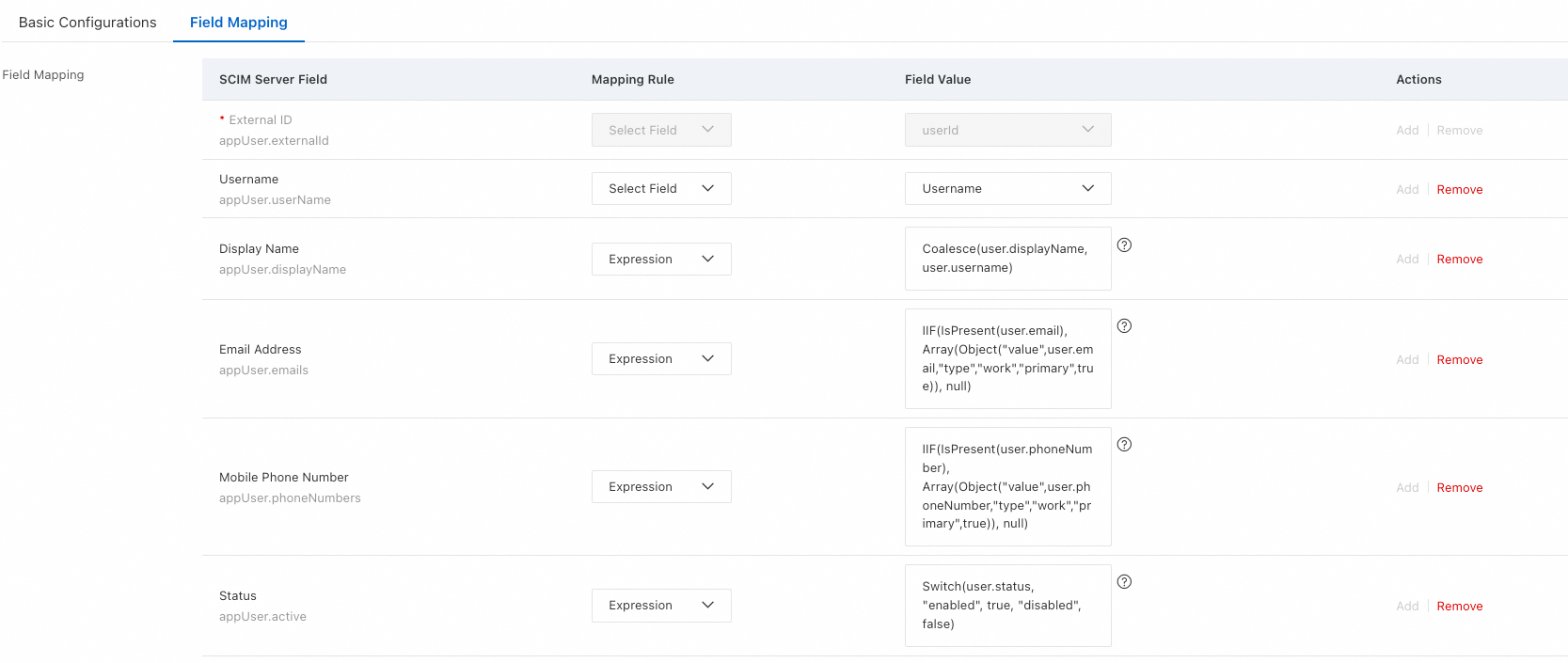The height and width of the screenshot is (663, 1568).
Task: Expand the Username field value dropdown
Action: coord(1007,189)
